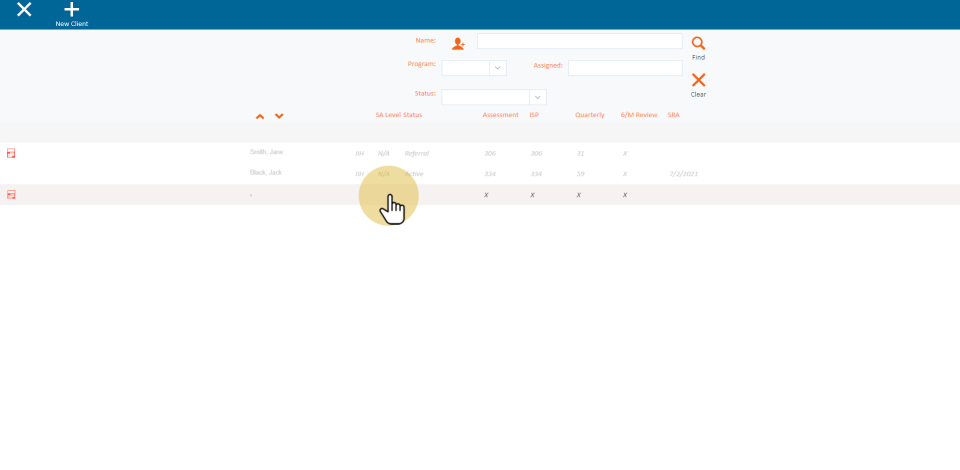Select the Smith, Jane client row

click(x=267, y=152)
